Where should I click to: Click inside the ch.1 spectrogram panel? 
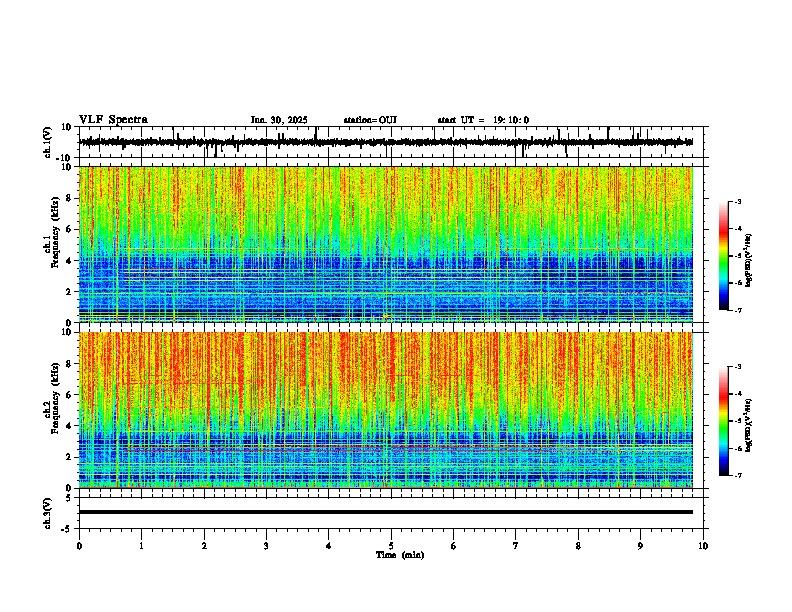386,244
